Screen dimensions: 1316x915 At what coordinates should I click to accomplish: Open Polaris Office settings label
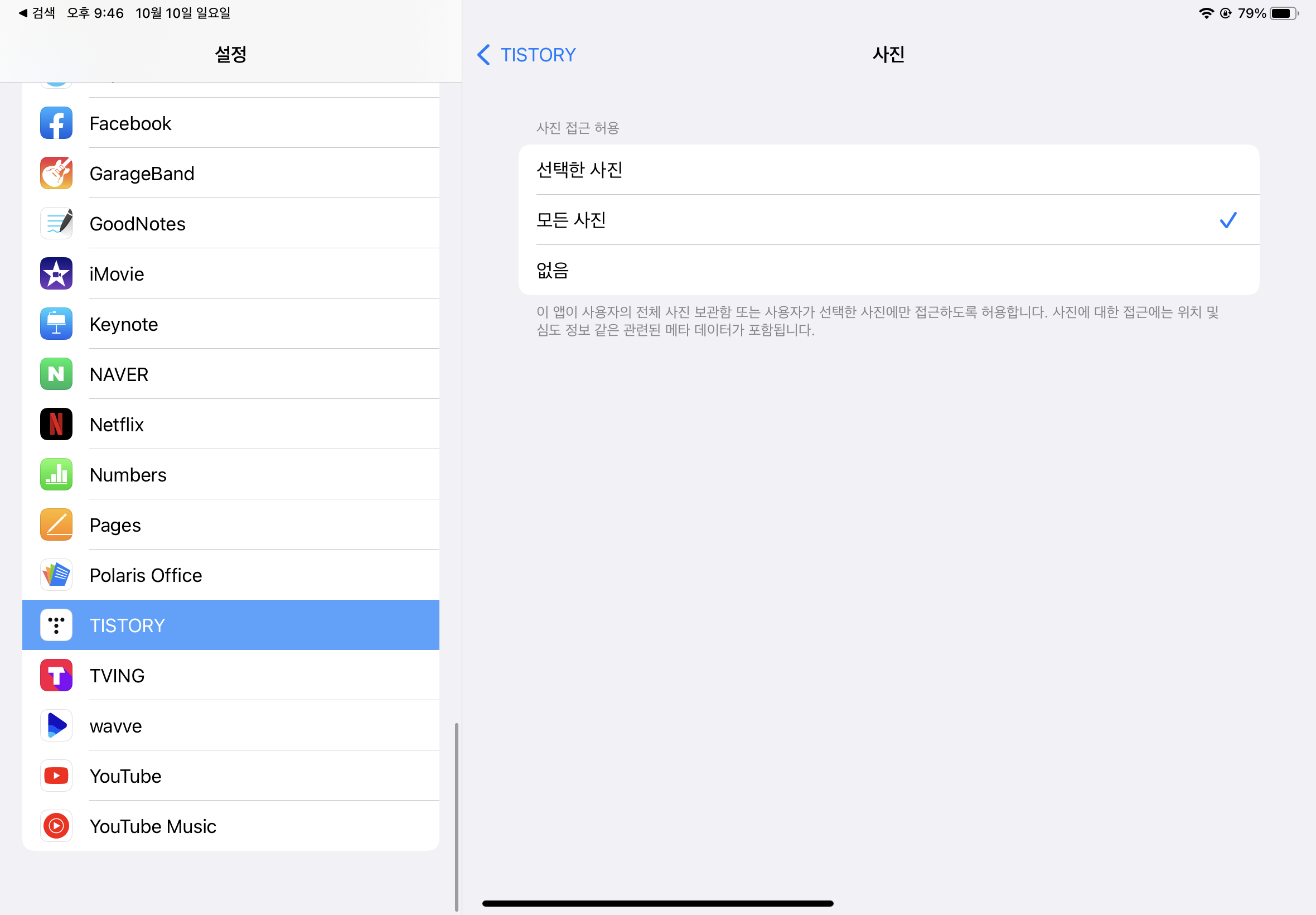(146, 576)
